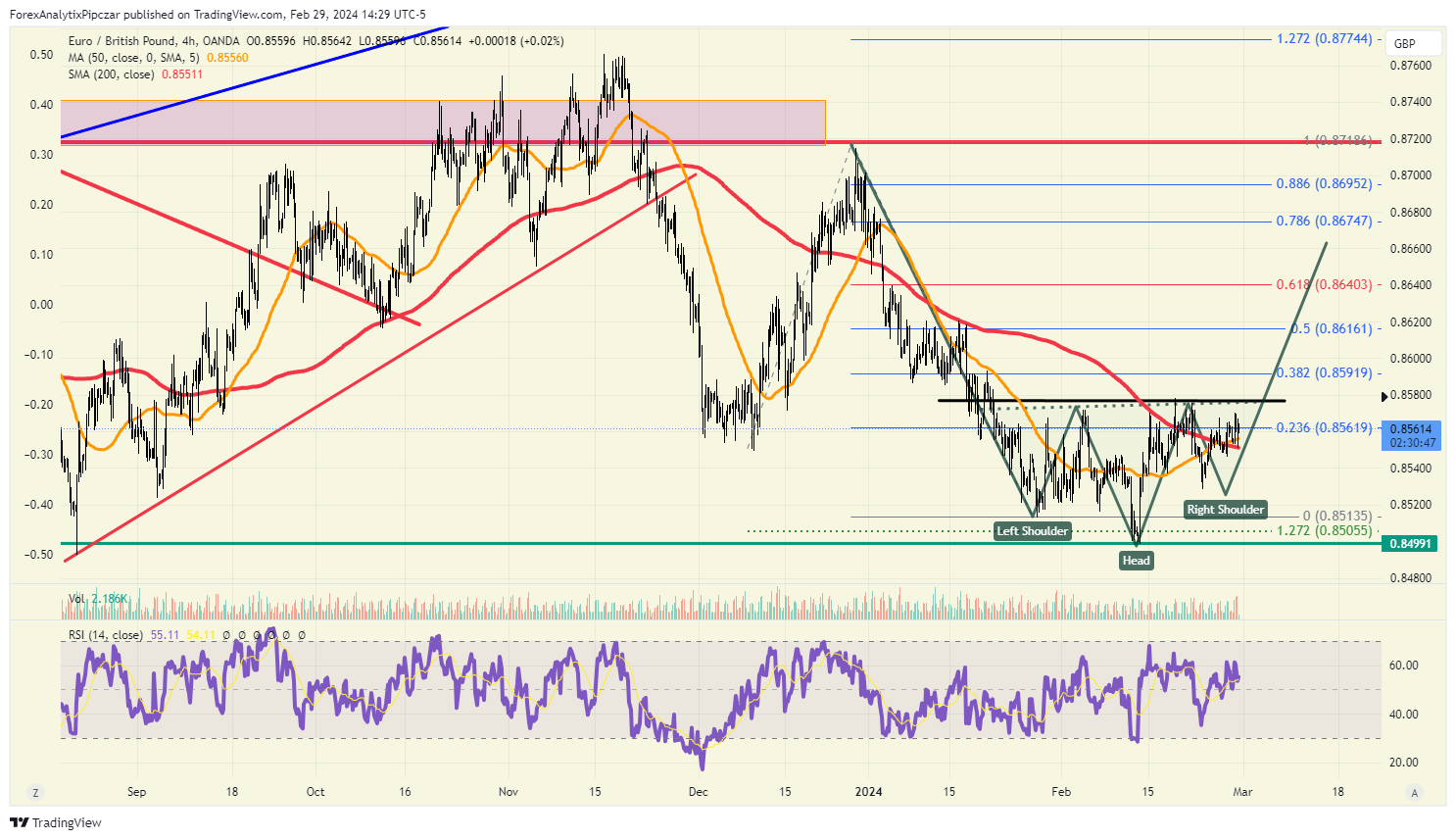Image resolution: width=1456 pixels, height=840 pixels.
Task: Click the pink resistance zone rectangle
Action: click(443, 122)
